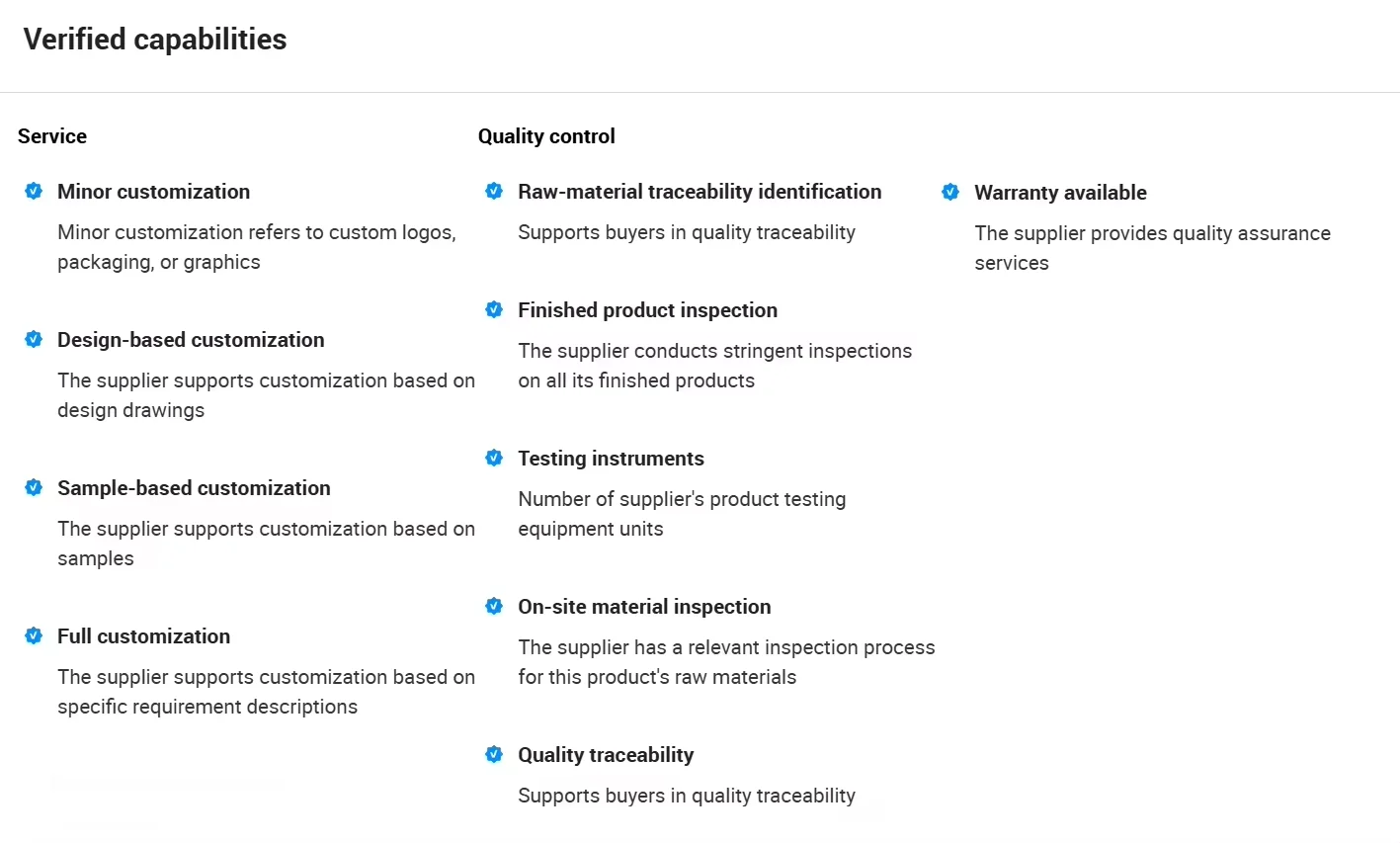The height and width of the screenshot is (843, 1400).
Task: Click the verified badge beside Quality traceability
Action: (494, 754)
